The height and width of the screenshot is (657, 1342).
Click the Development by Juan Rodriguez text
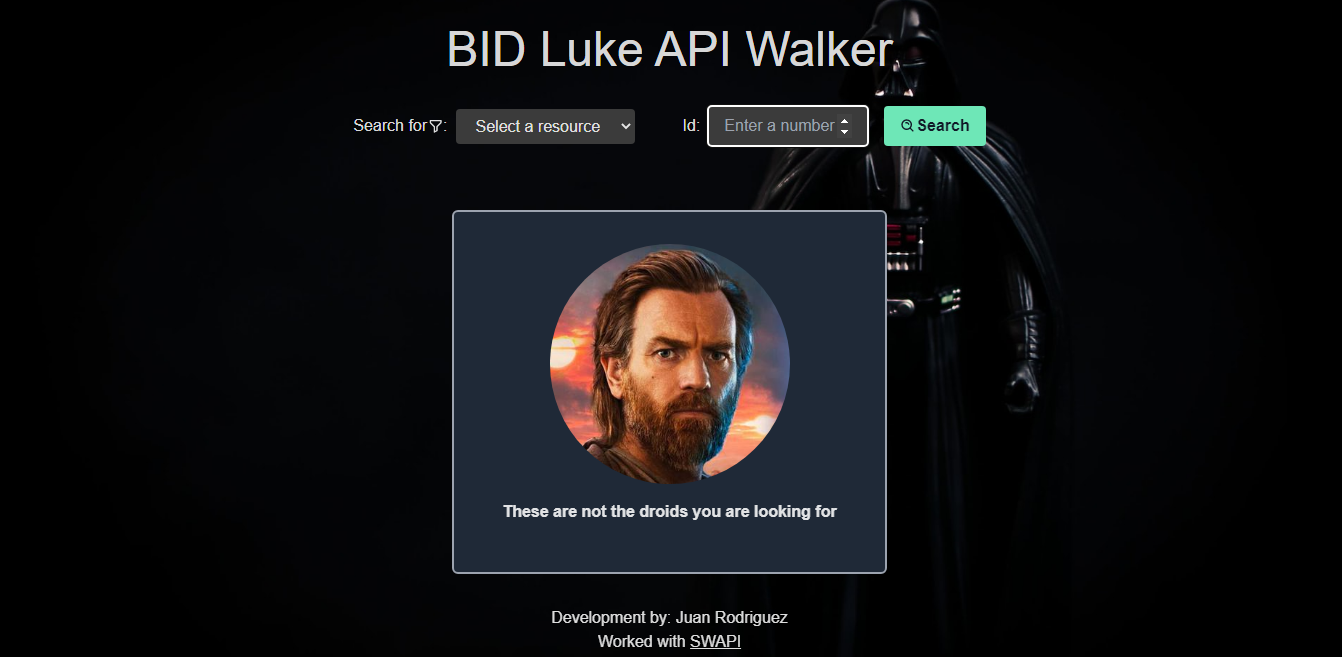[x=669, y=617]
